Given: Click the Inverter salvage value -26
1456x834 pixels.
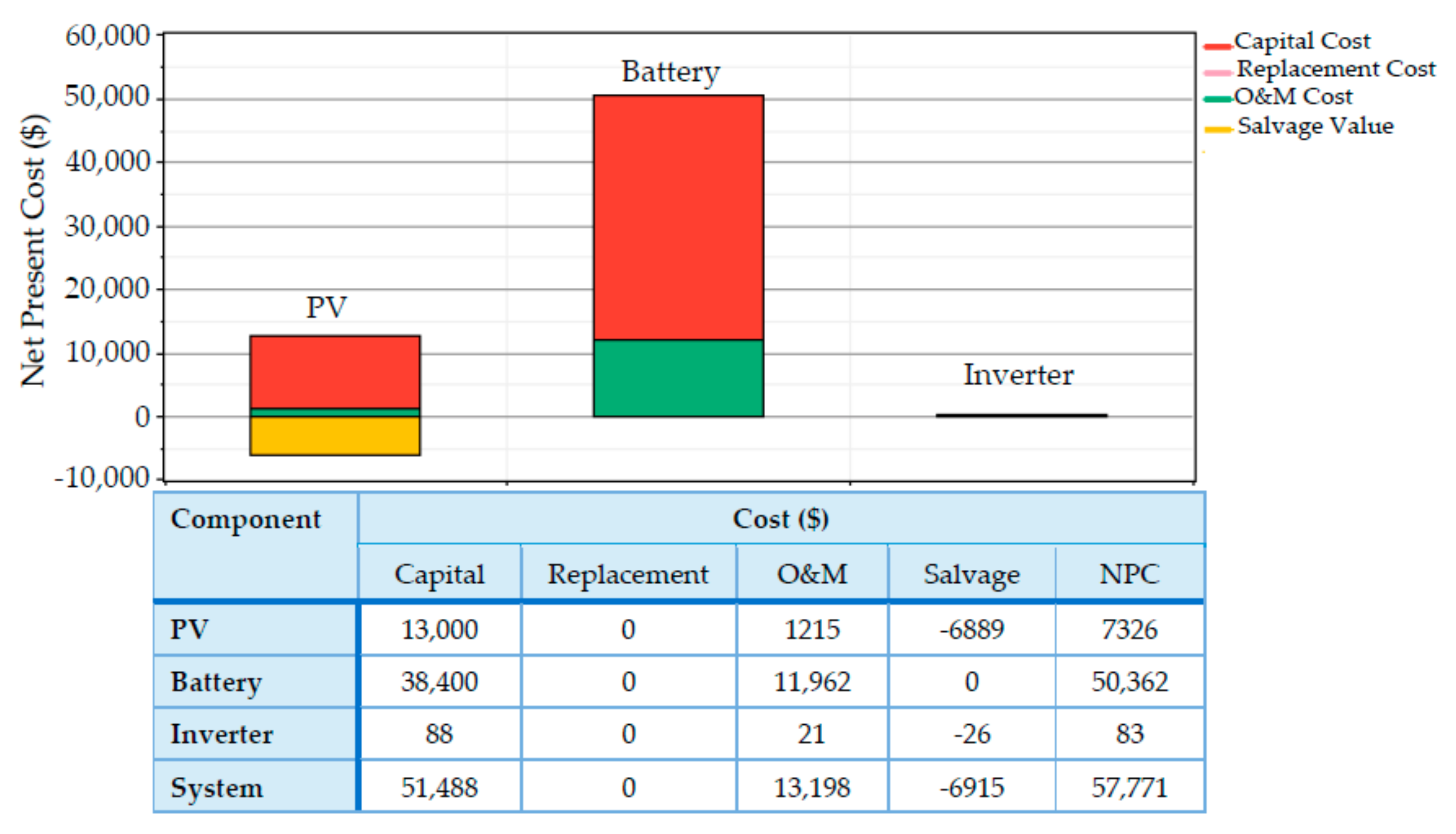Looking at the screenshot, I should pyautogui.click(x=971, y=734).
